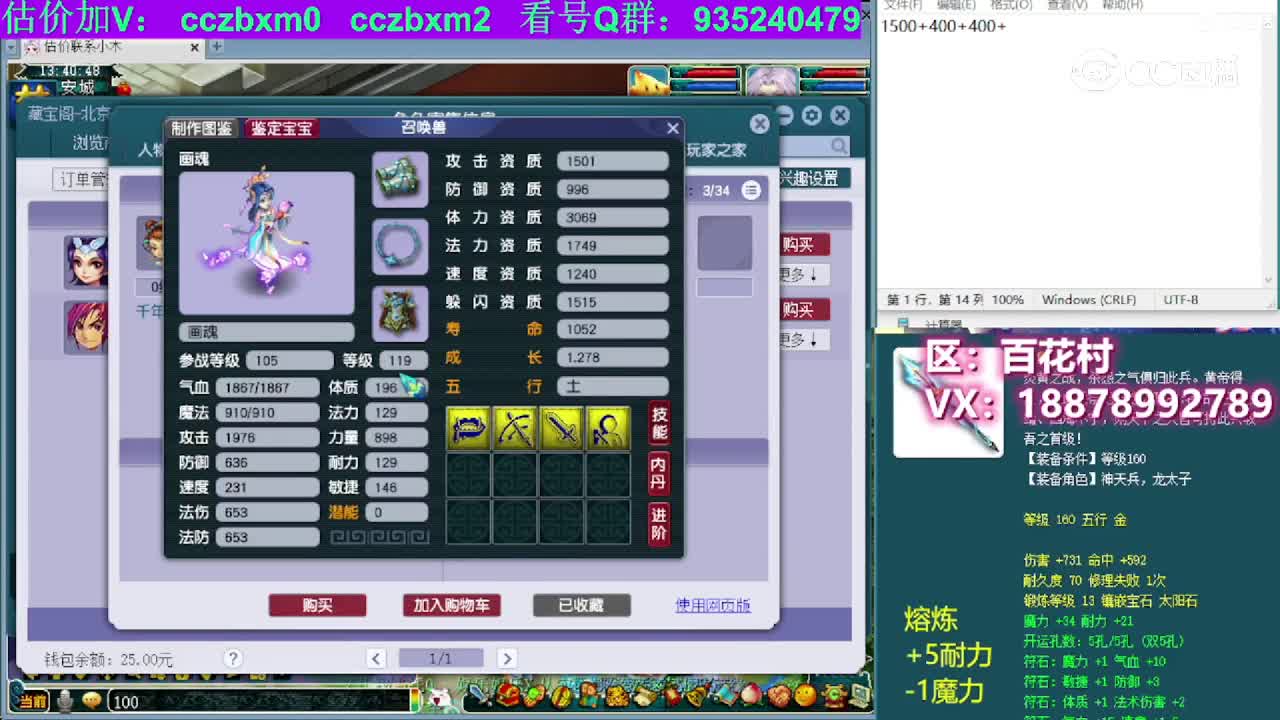Click the microphone icon in the chat bar
Image resolution: width=1280 pixels, height=720 pixels.
[x=65, y=701]
